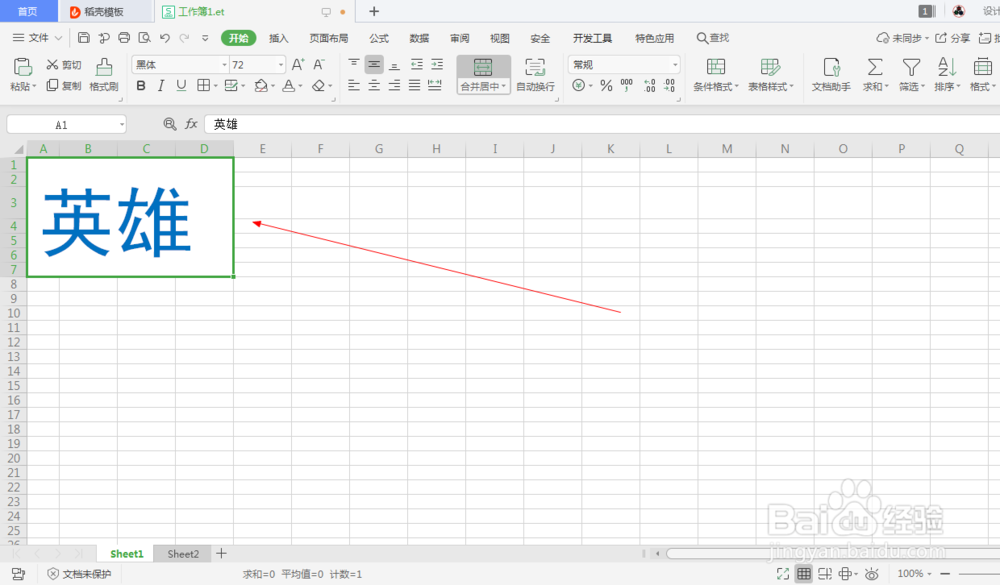Click the Save icon in quick access toolbar

tap(84, 38)
